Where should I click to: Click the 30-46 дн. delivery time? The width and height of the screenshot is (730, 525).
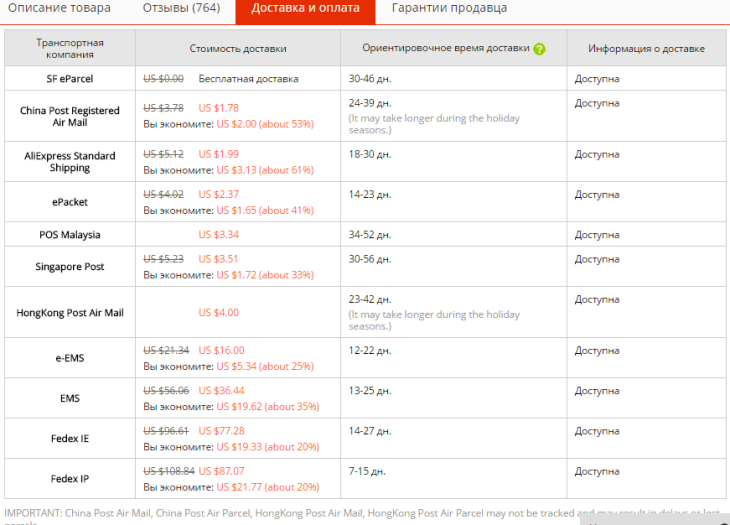[x=370, y=79]
